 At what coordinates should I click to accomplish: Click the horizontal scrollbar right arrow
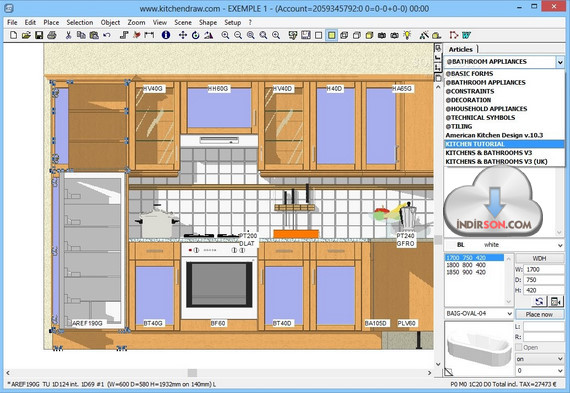[x=429, y=373]
